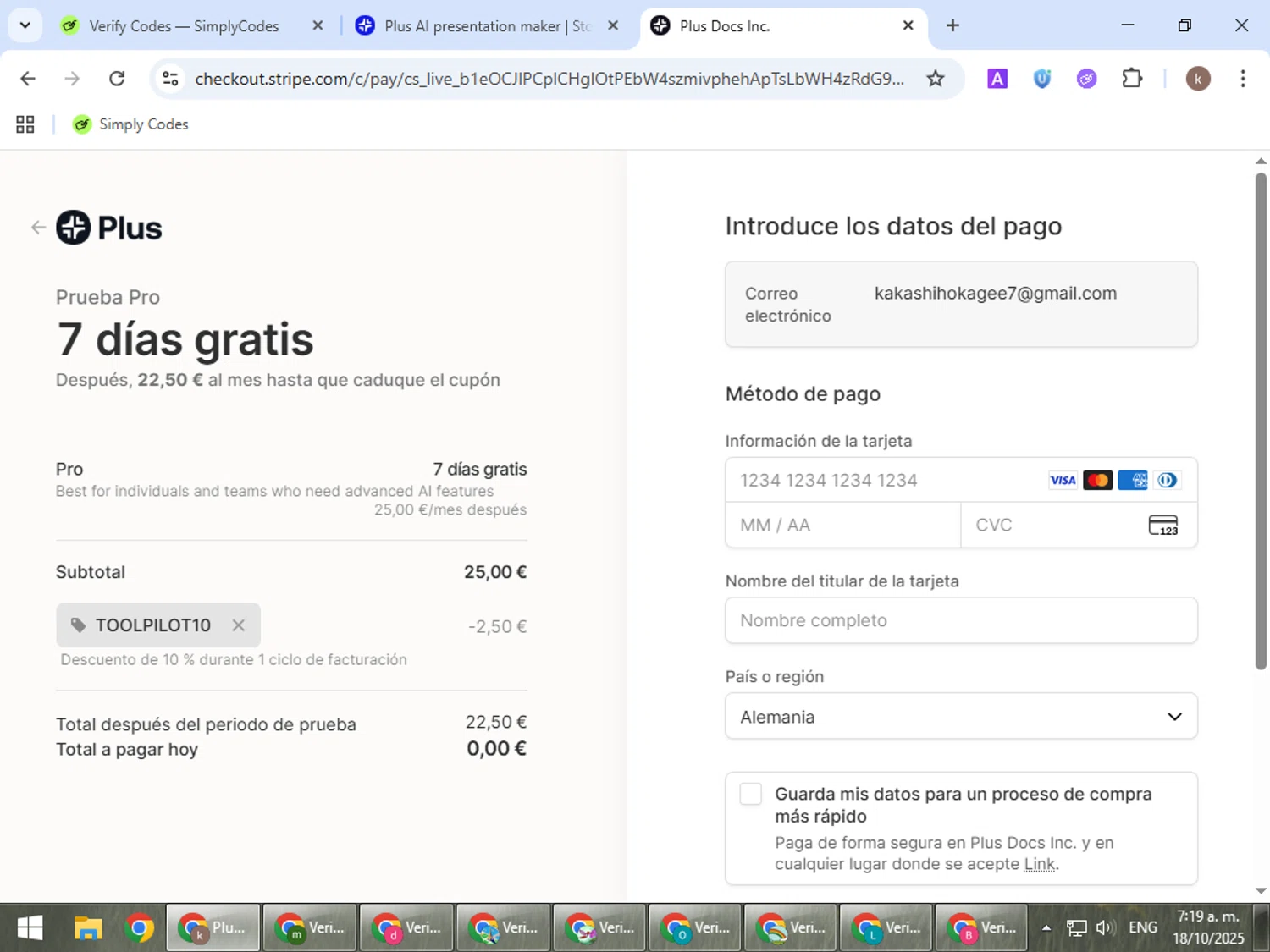Click the scrollbar down arrow

[1261, 890]
